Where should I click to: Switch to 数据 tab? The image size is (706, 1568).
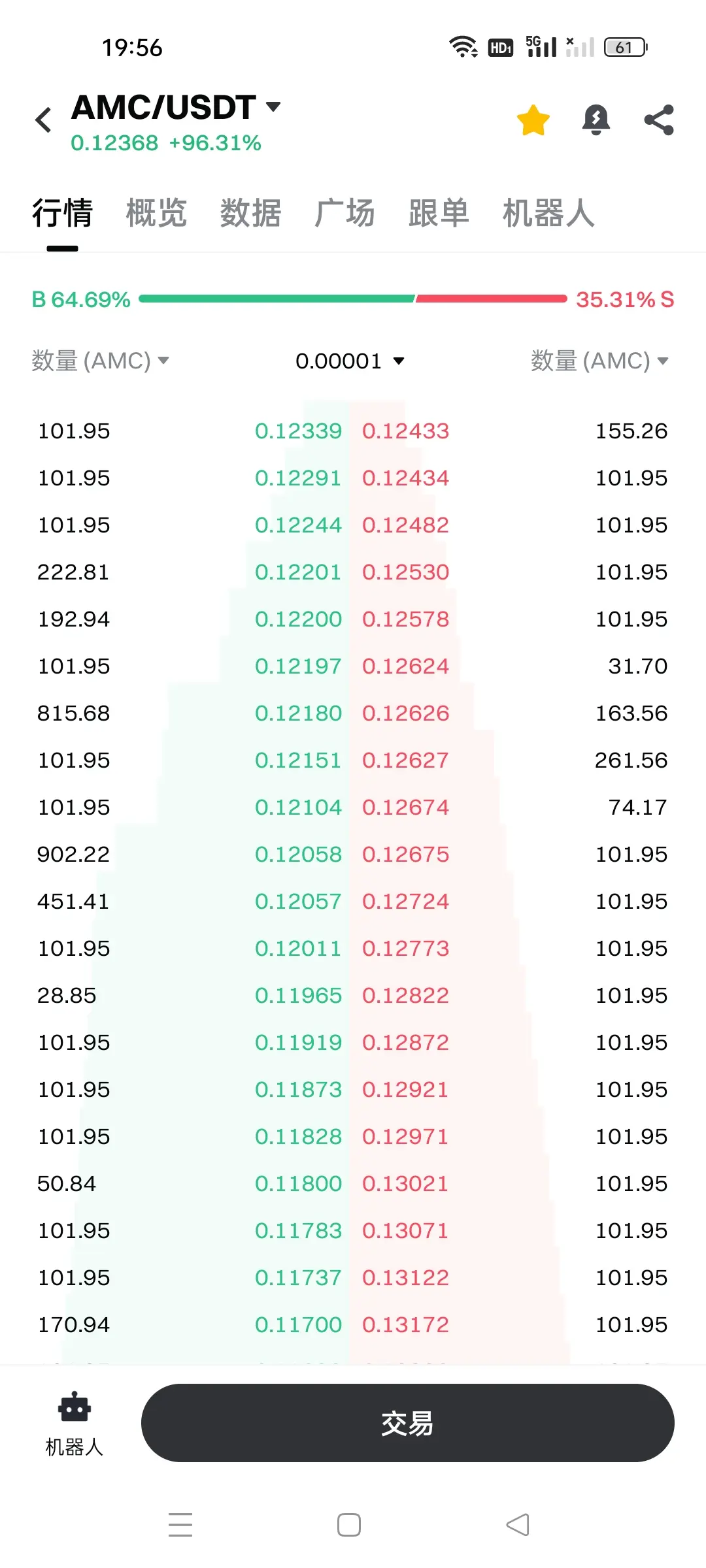coord(250,213)
